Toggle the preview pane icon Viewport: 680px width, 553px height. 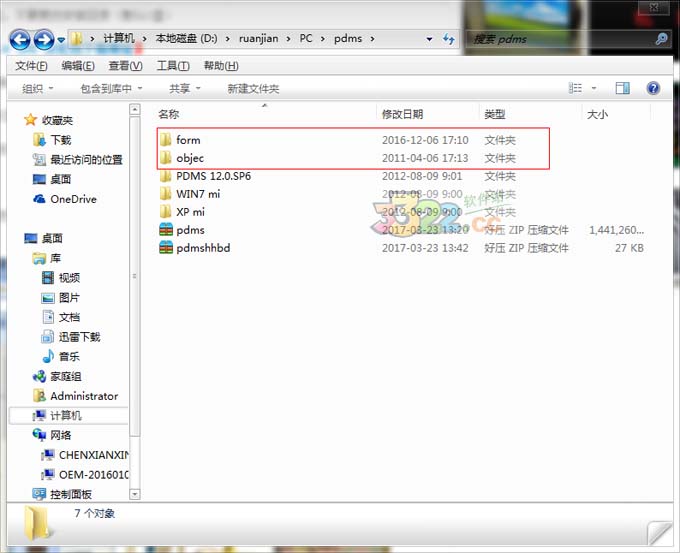[622, 88]
